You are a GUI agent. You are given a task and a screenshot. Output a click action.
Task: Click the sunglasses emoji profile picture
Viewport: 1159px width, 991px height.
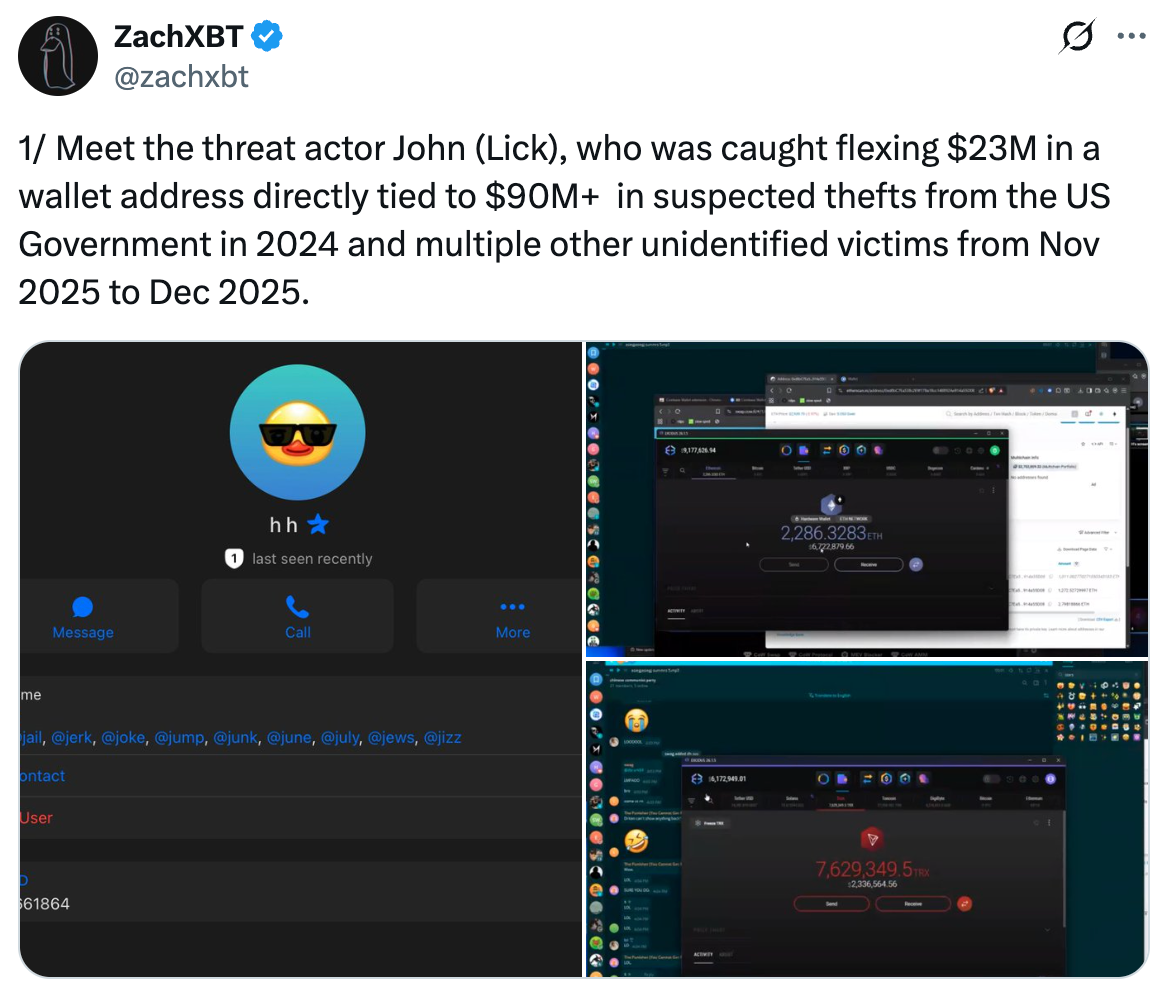pos(298,432)
